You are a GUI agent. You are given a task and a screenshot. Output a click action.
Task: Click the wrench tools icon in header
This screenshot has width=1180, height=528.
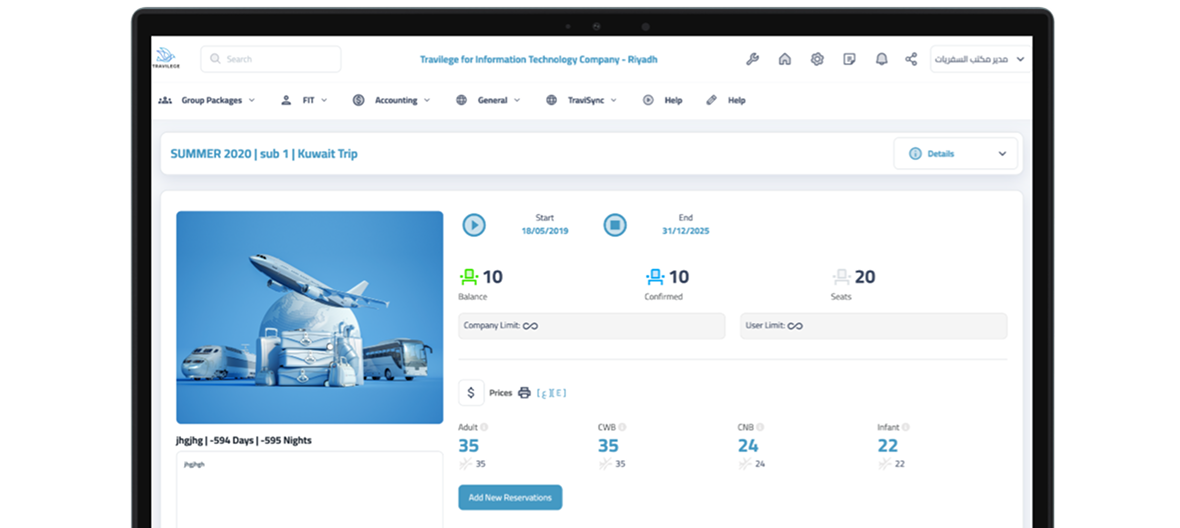(x=753, y=59)
